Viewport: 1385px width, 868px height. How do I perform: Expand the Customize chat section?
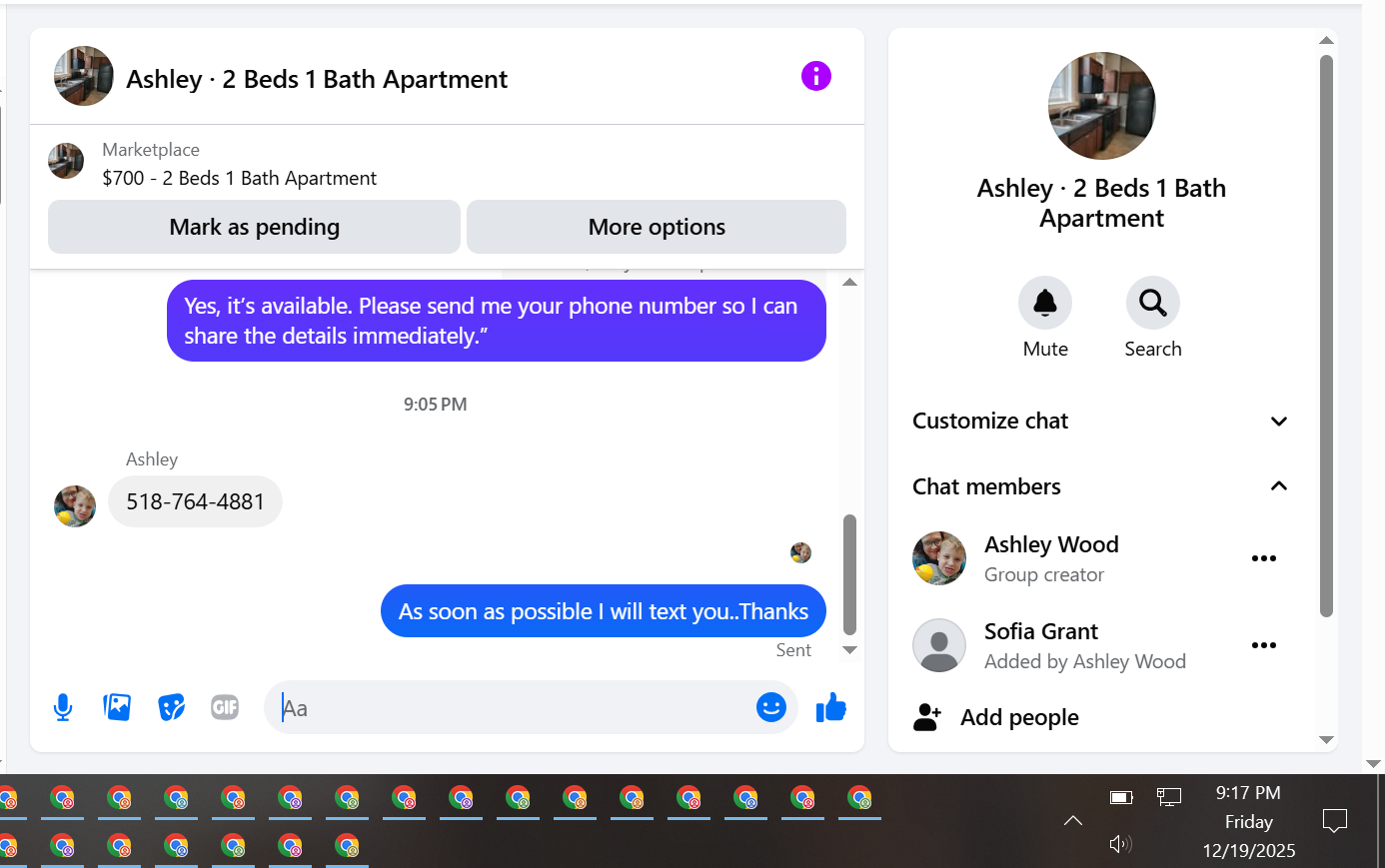click(1101, 421)
